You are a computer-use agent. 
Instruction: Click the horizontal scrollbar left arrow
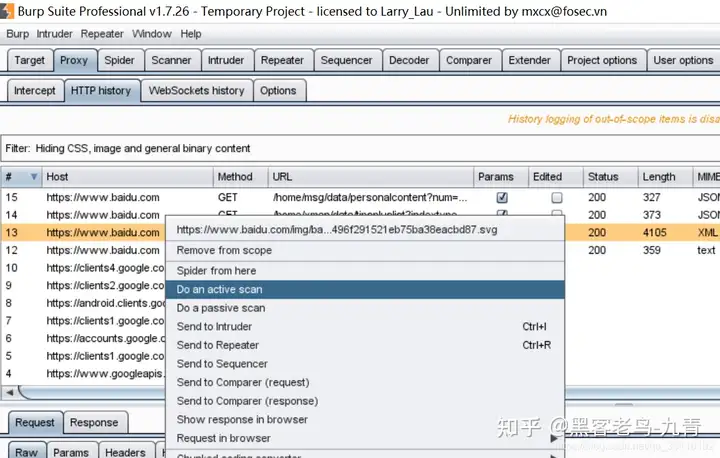[x=9, y=393]
